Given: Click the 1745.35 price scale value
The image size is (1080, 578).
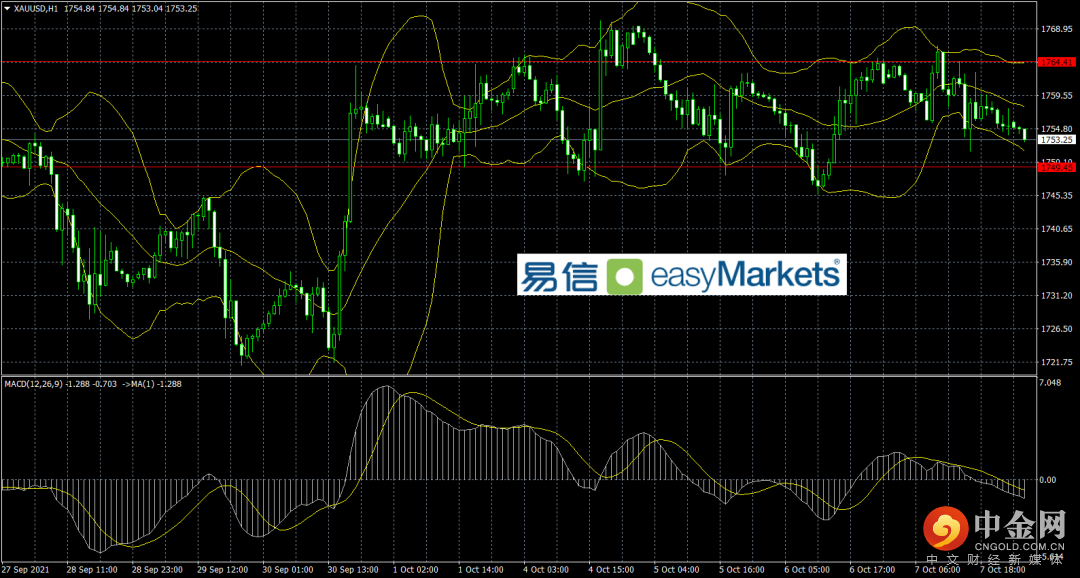Looking at the screenshot, I should 1058,195.
